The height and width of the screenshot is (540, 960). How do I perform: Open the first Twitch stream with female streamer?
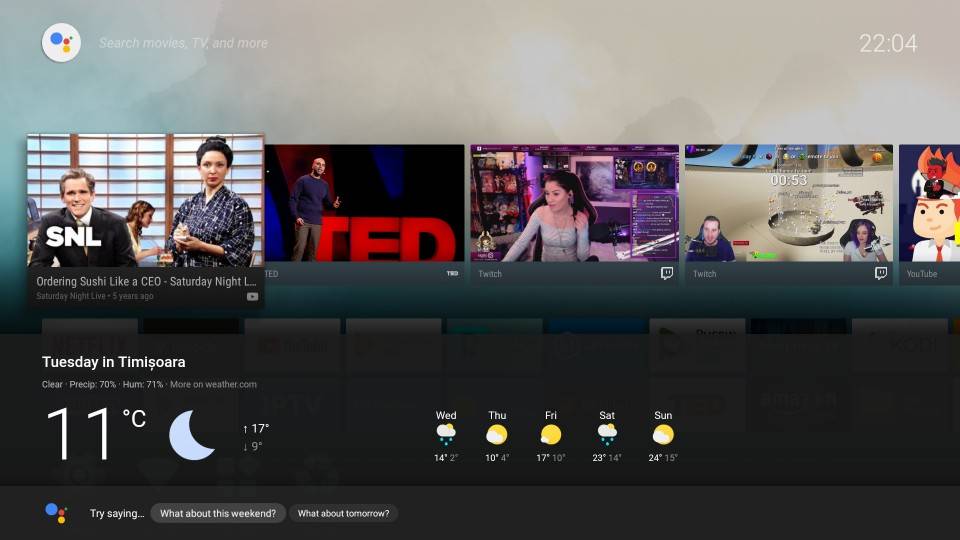coord(574,203)
